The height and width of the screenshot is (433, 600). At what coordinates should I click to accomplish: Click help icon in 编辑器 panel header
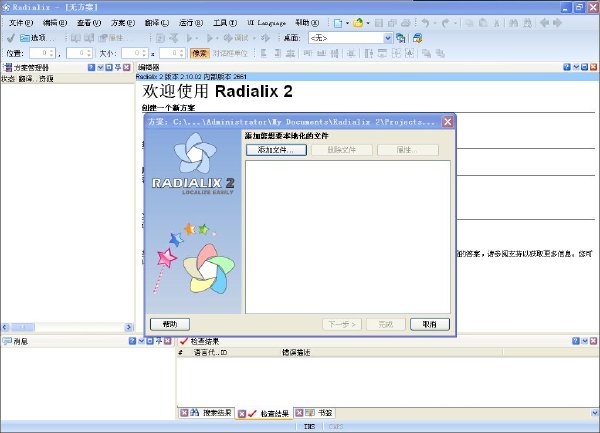[567, 67]
